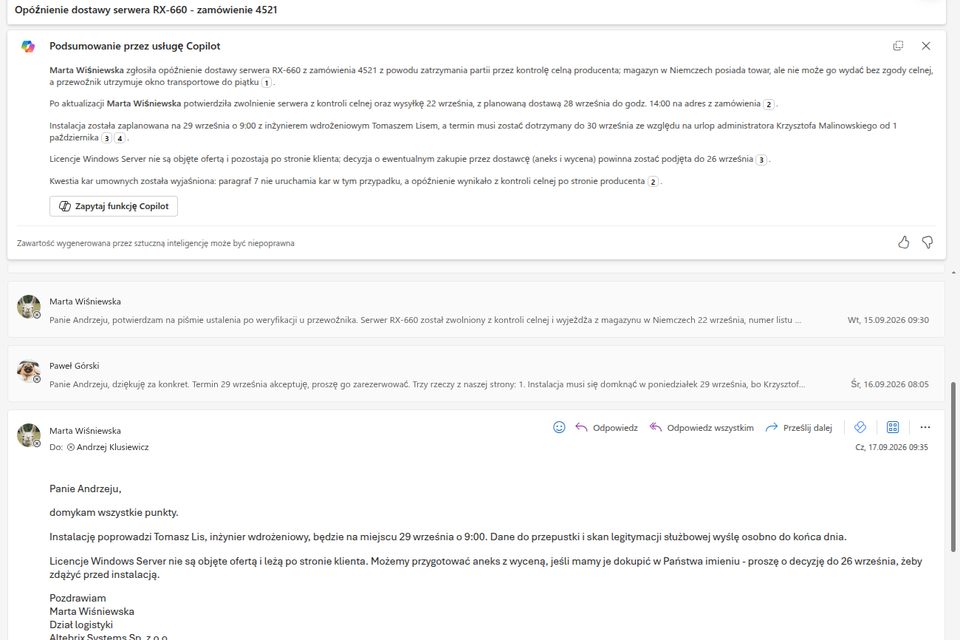Click Zapytaj funkcję Copilot button
The image size is (960, 640).
pos(114,206)
